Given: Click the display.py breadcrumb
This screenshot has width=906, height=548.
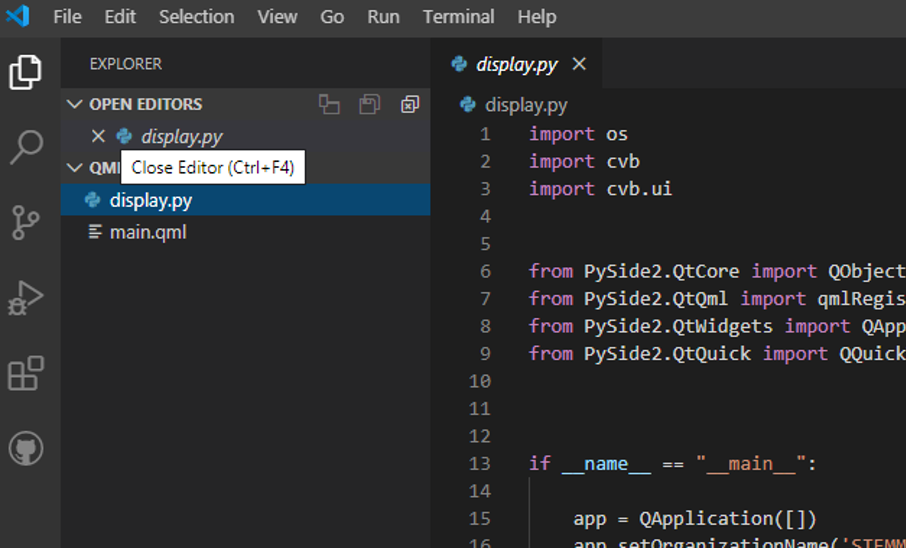Looking at the screenshot, I should (x=525, y=105).
